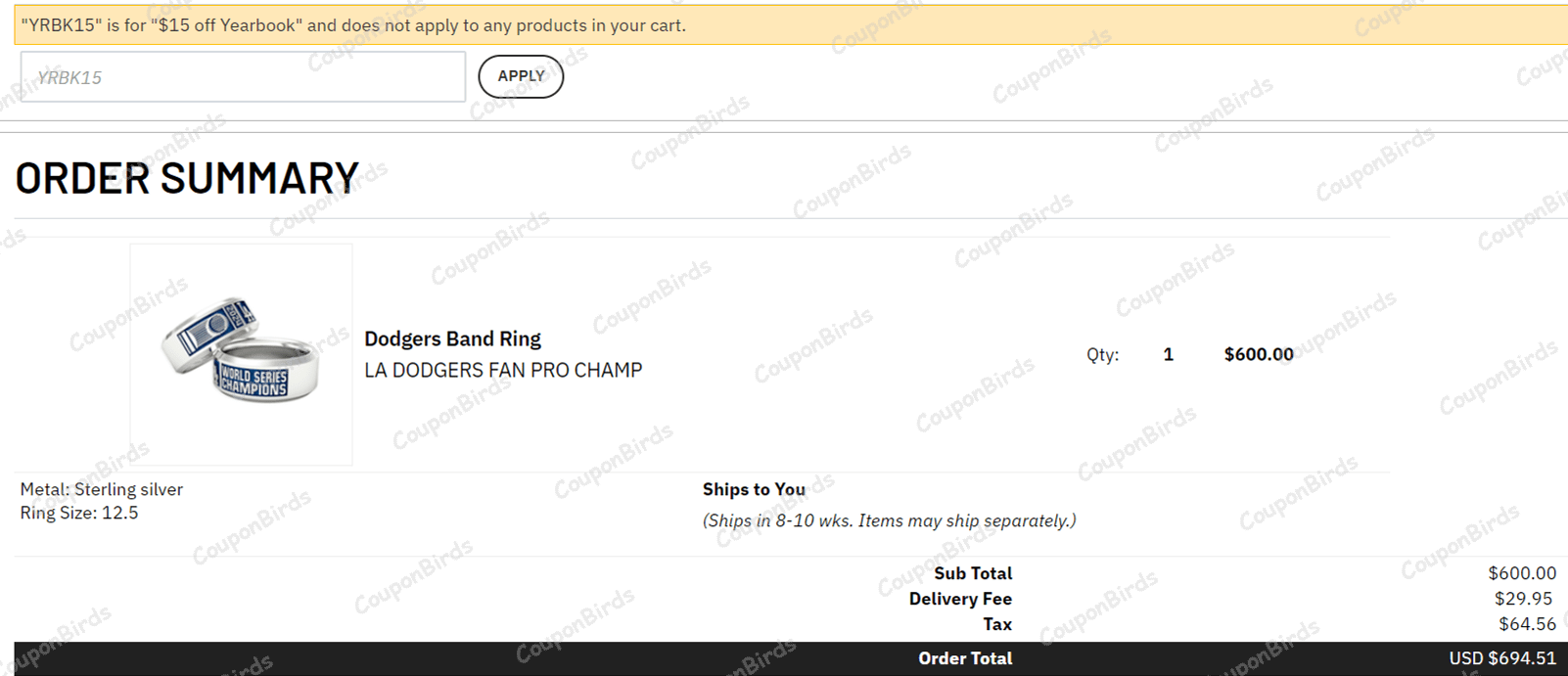Click the Delivery Fee label
Image resolution: width=1568 pixels, height=676 pixels.
(x=959, y=599)
